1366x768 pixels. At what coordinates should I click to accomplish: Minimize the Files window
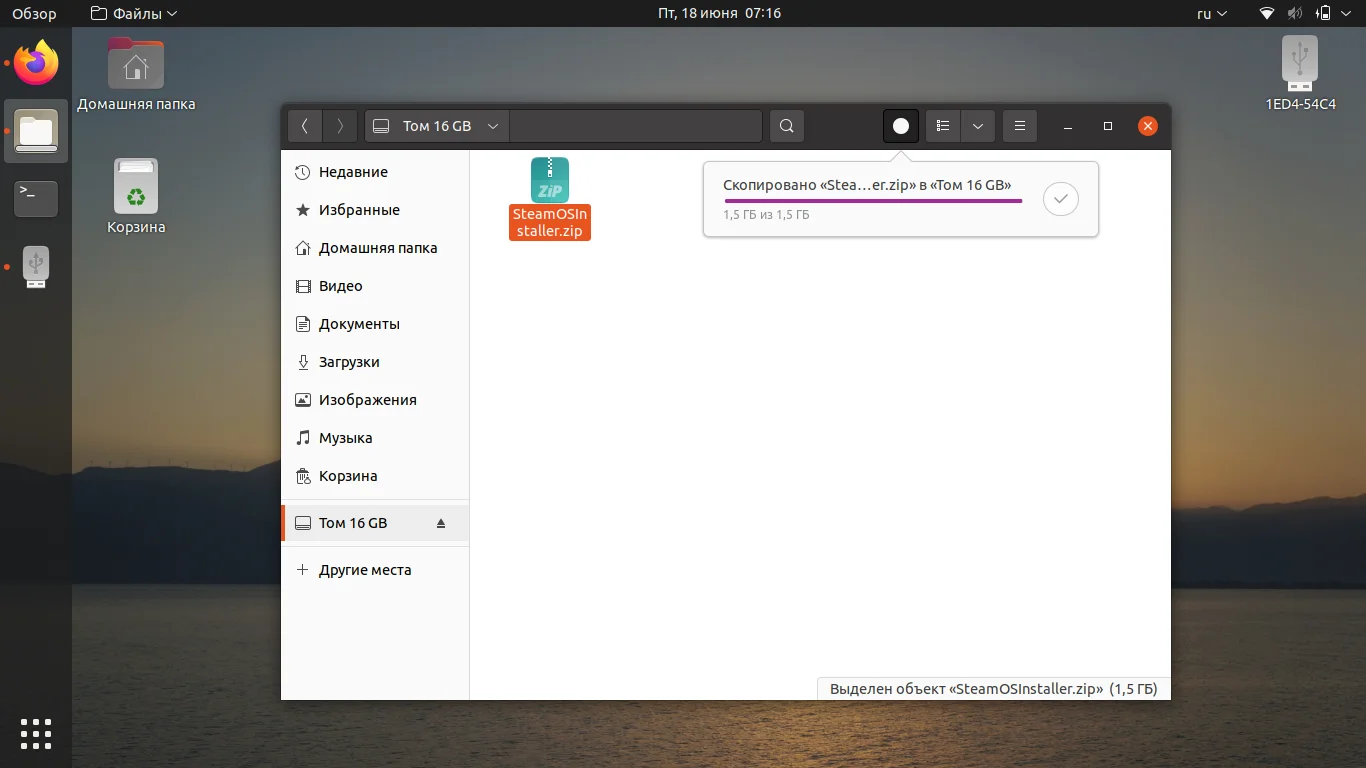pyautogui.click(x=1069, y=126)
